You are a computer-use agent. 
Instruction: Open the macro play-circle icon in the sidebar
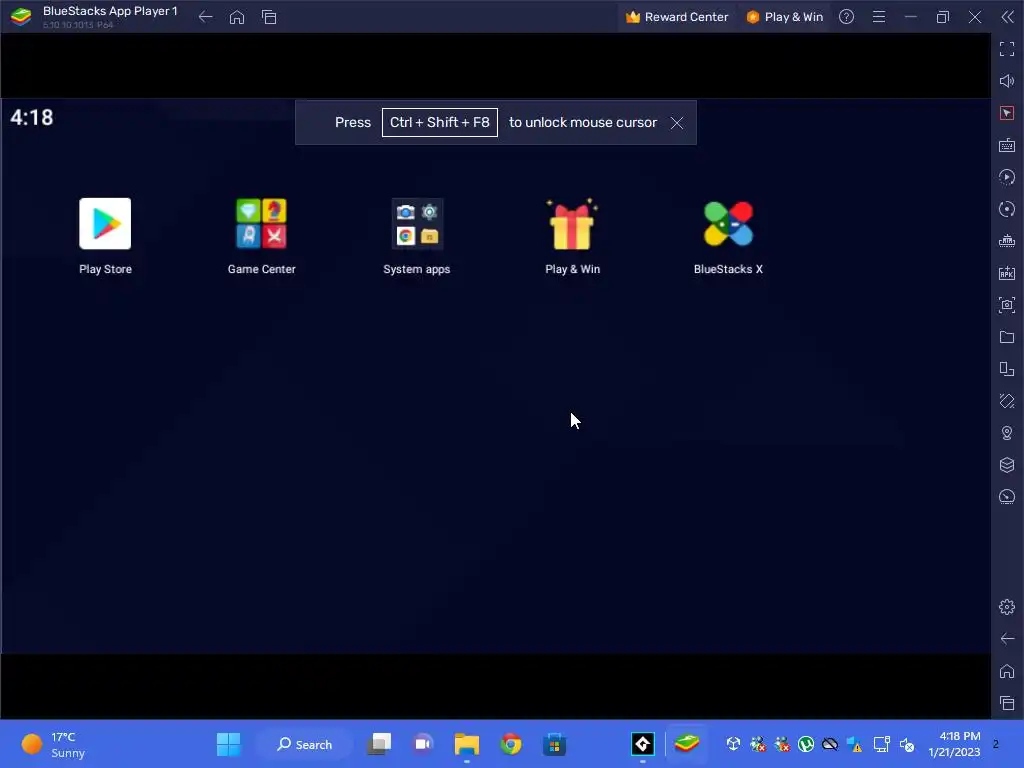pos(1007,177)
